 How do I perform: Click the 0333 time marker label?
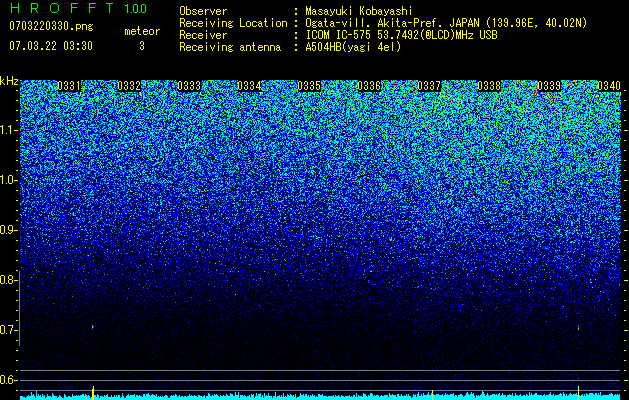(x=189, y=86)
